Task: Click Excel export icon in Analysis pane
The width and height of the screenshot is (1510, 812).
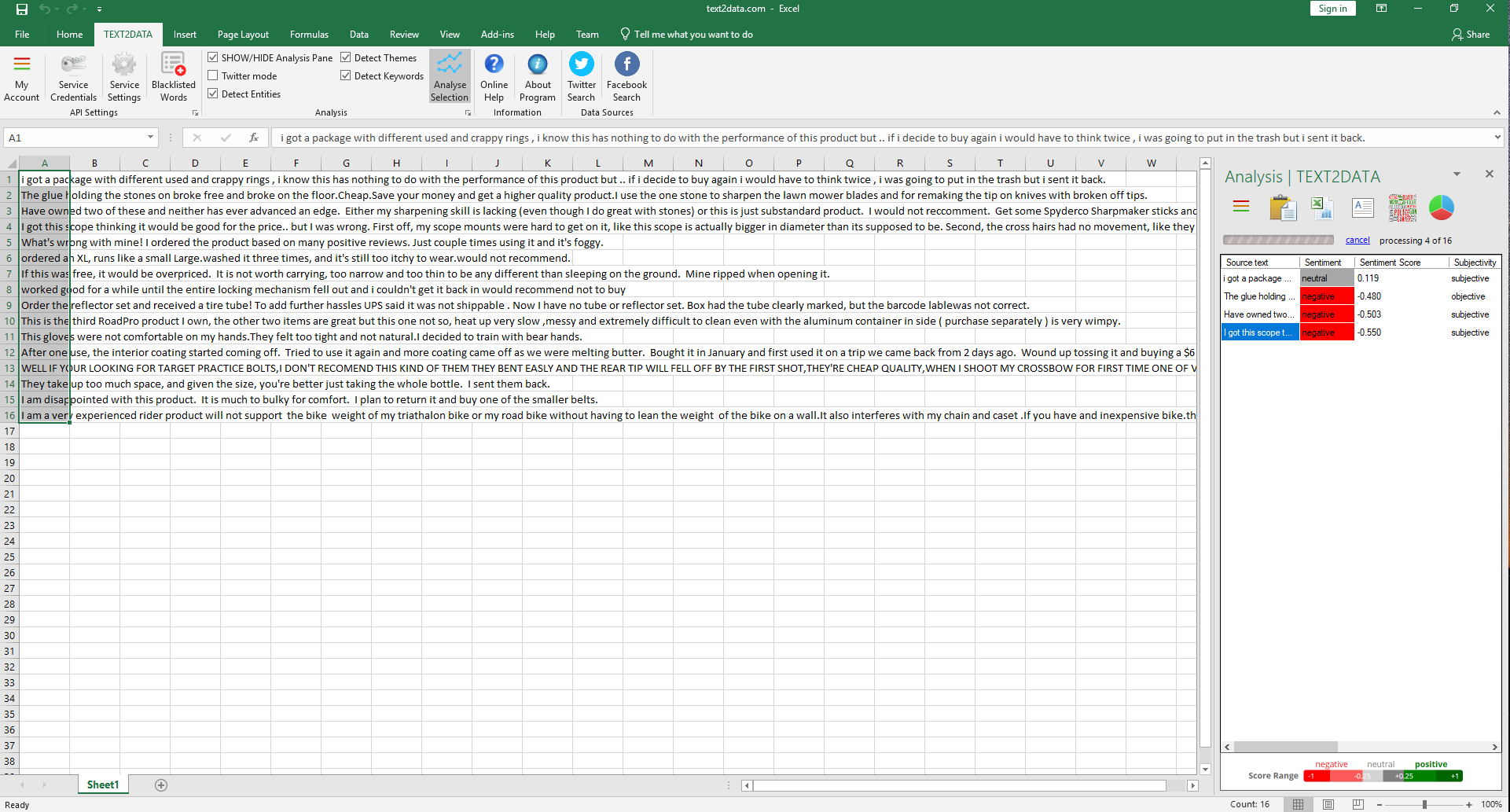Action: click(x=1322, y=208)
